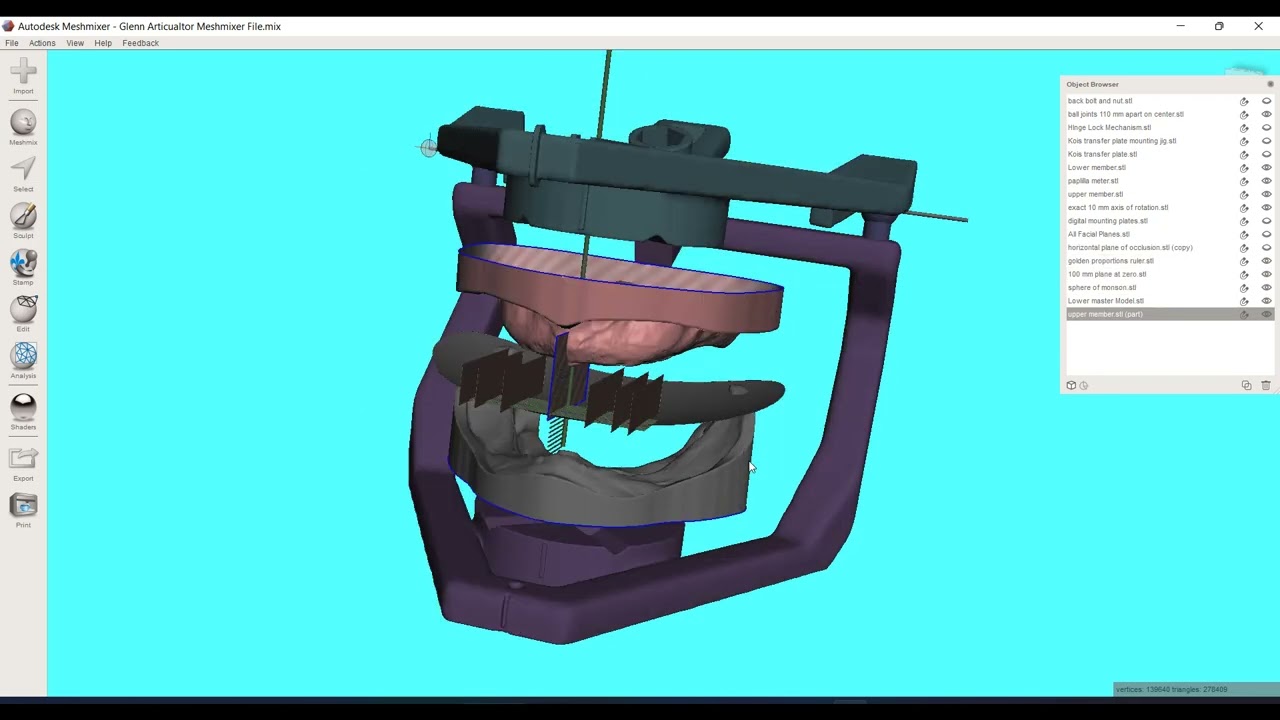The width and height of the screenshot is (1280, 720).
Task: Select All Facial Planes.stl object
Action: tap(1098, 234)
